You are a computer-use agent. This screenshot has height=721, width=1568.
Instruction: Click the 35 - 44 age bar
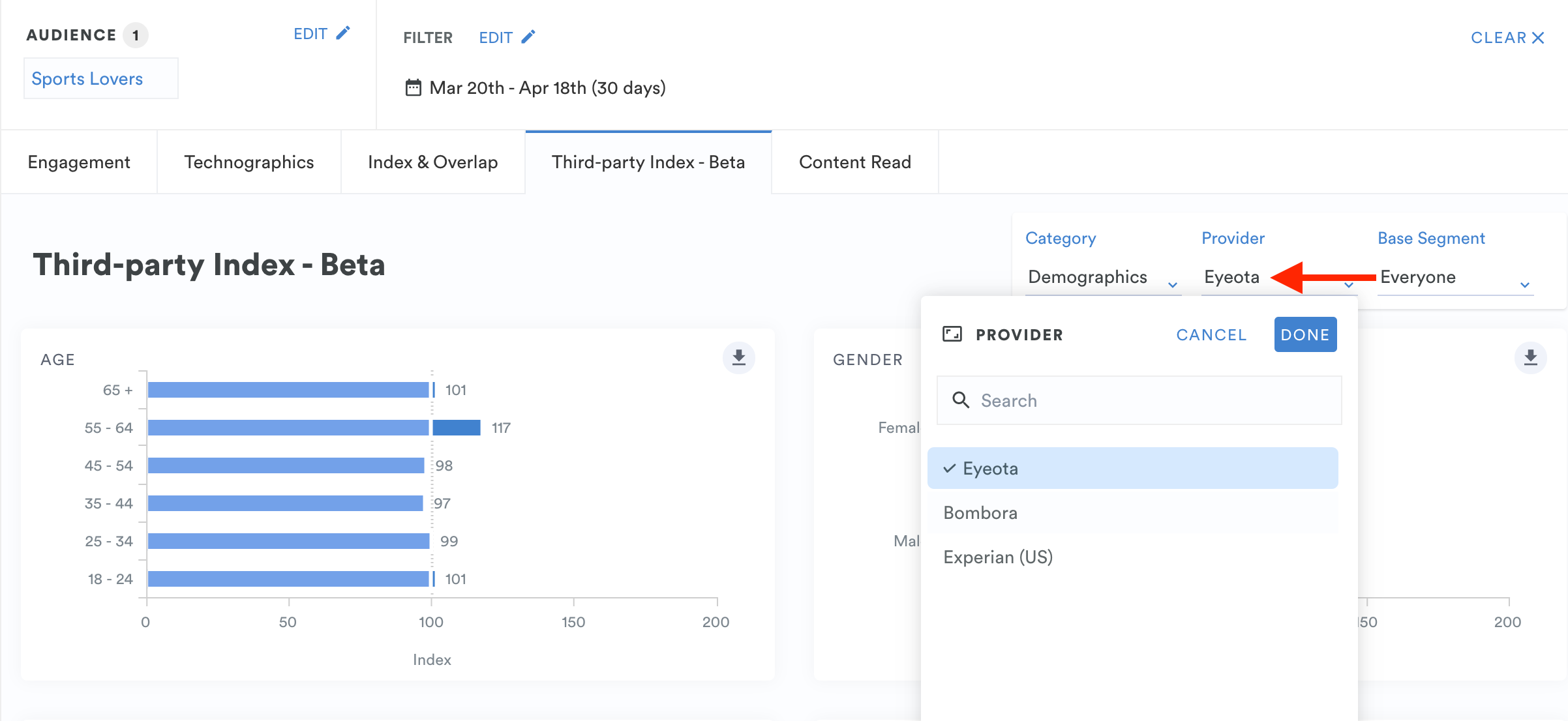[285, 503]
